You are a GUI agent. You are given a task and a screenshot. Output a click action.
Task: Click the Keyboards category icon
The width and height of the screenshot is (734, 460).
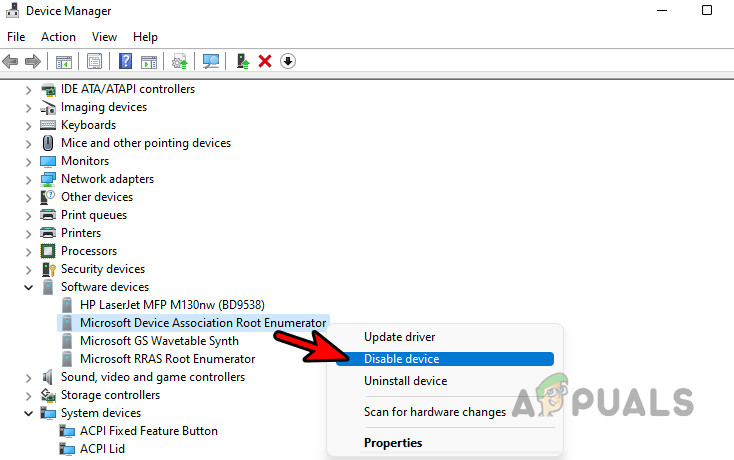(x=48, y=125)
